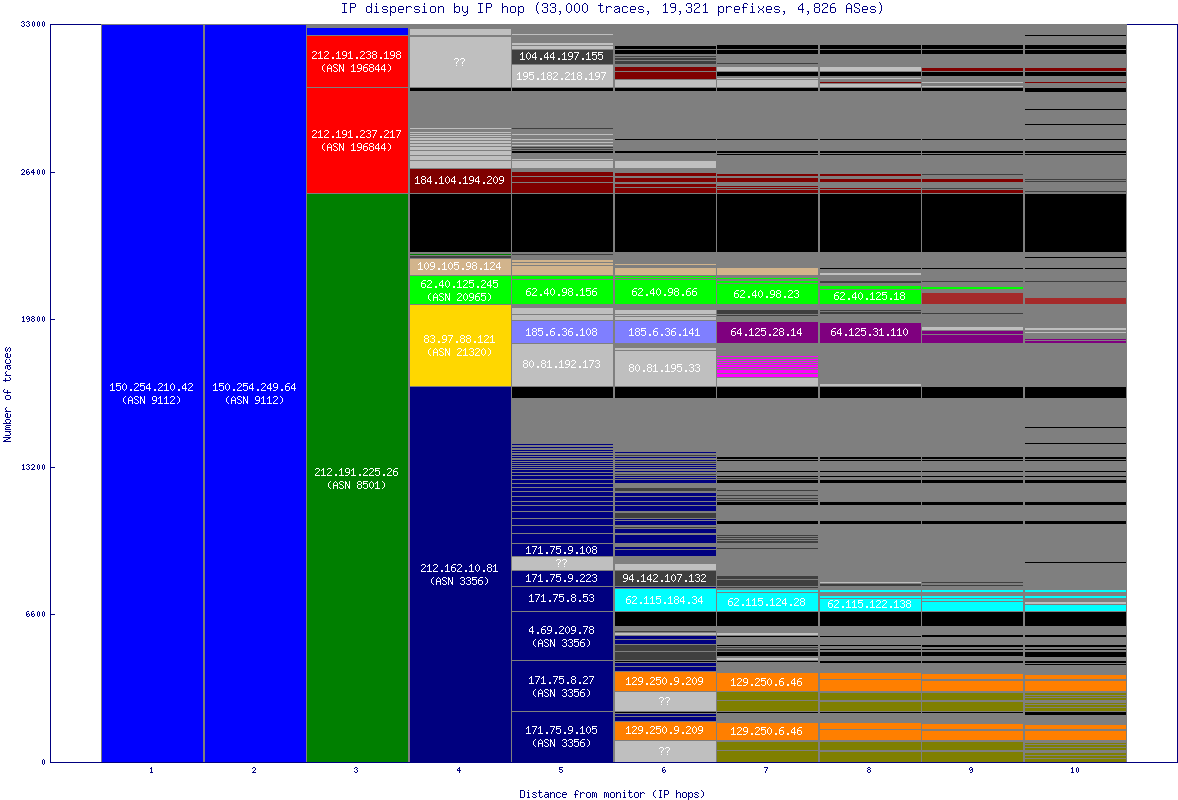
Task: Click the red 212.191.237.217 block
Action: tap(357, 140)
